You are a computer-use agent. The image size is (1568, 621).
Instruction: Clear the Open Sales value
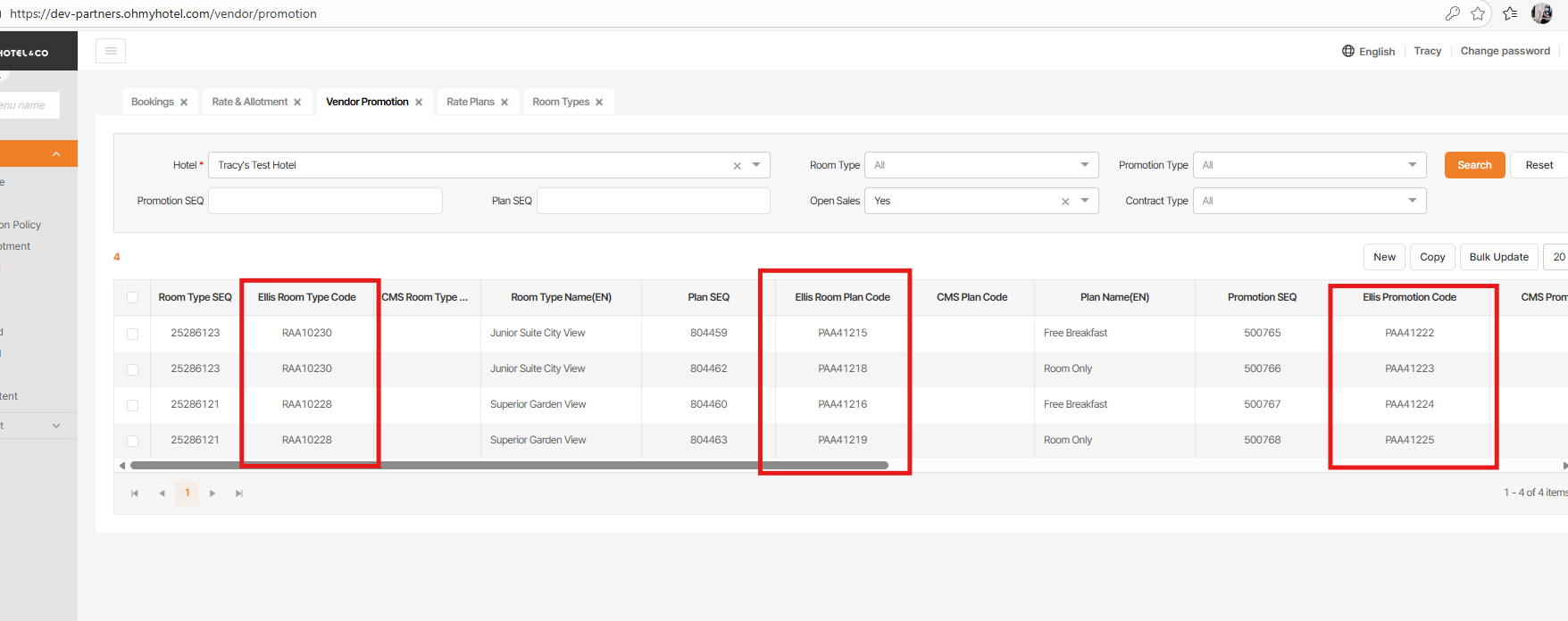click(x=1064, y=202)
